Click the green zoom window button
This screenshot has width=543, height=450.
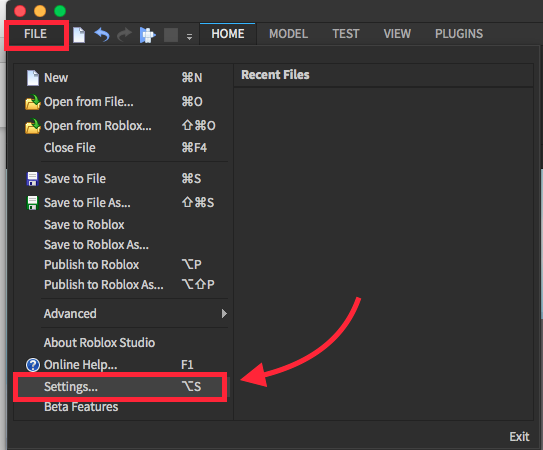tap(60, 11)
